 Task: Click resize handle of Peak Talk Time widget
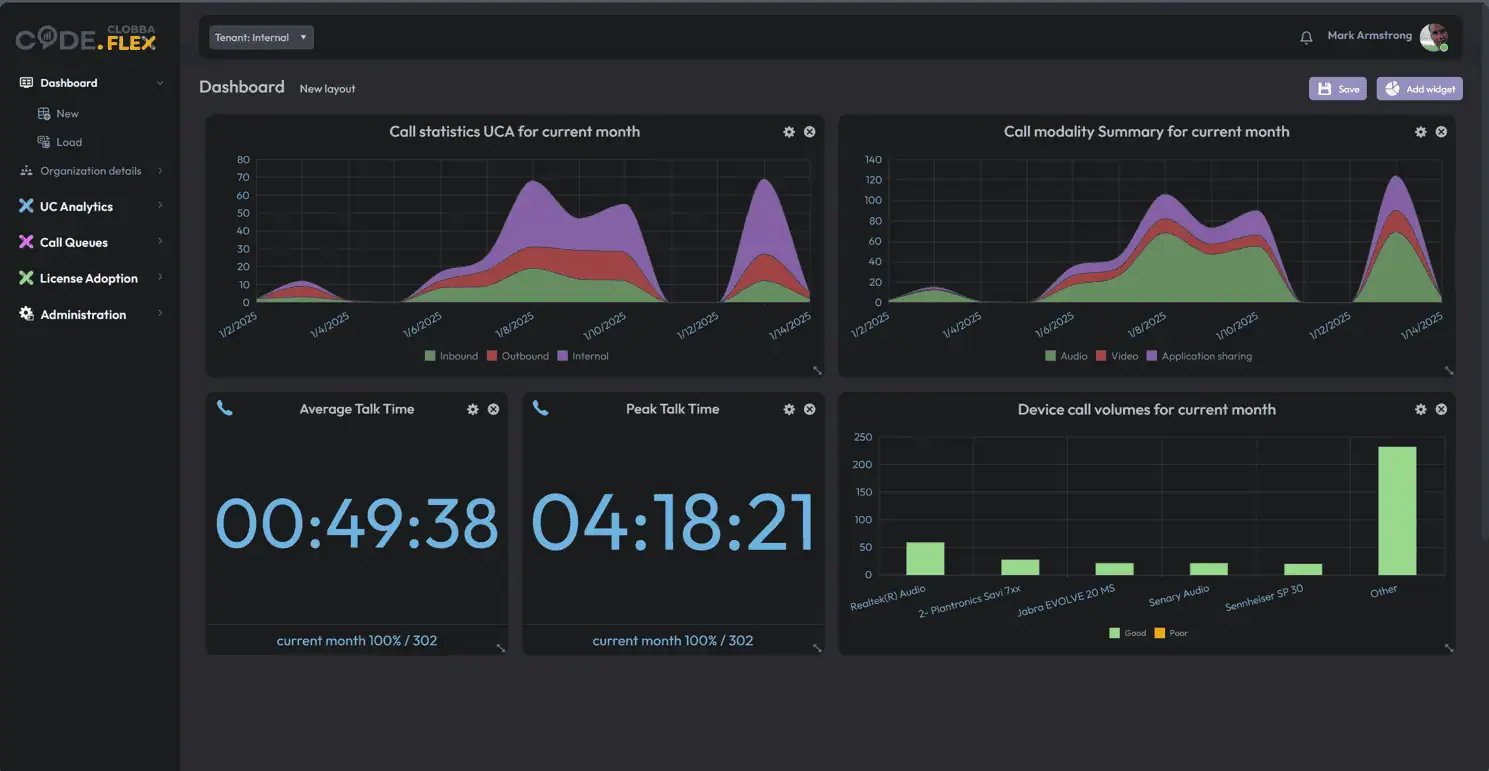pyautogui.click(x=817, y=648)
